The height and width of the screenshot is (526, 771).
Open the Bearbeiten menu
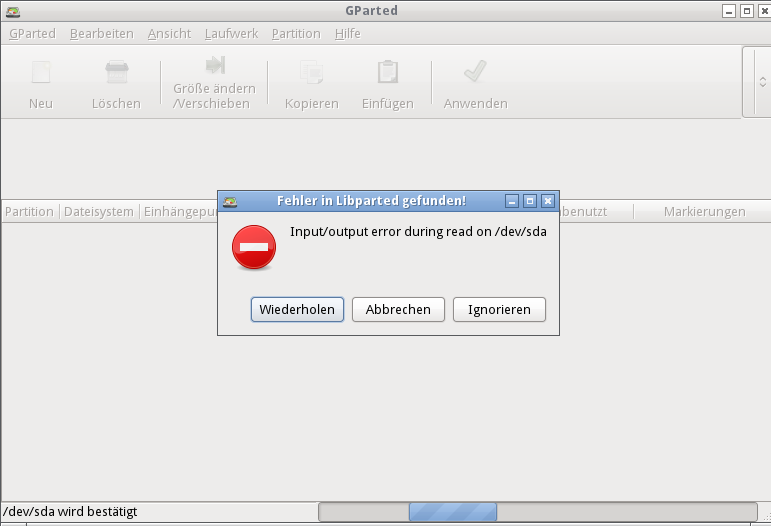pos(102,33)
